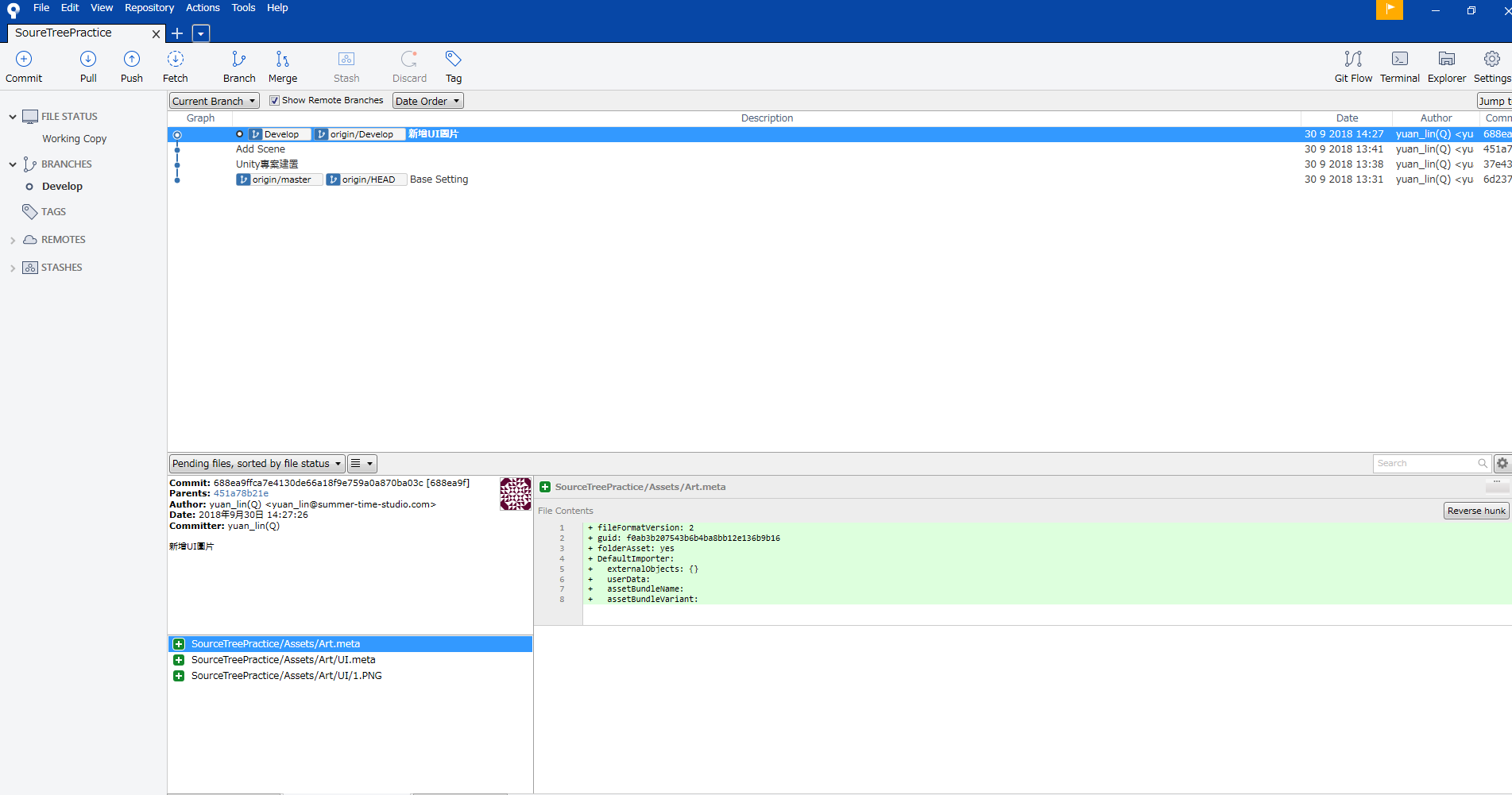Click the Stashes icon in sidebar

pos(30,268)
